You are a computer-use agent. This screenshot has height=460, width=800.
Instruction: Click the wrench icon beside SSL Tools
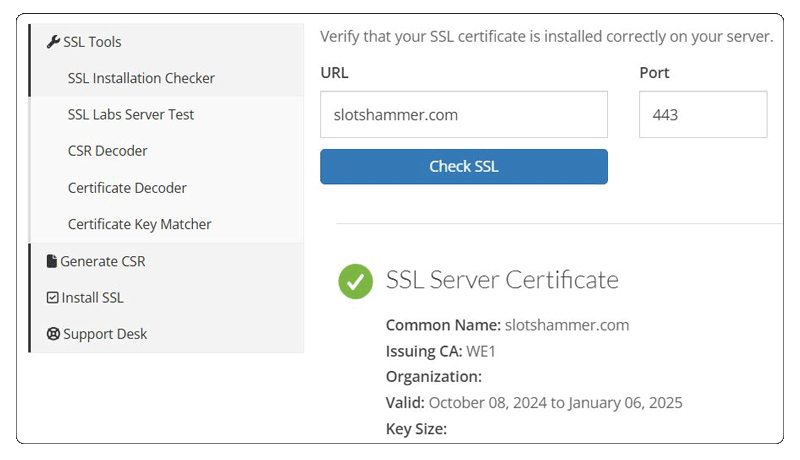tap(53, 42)
